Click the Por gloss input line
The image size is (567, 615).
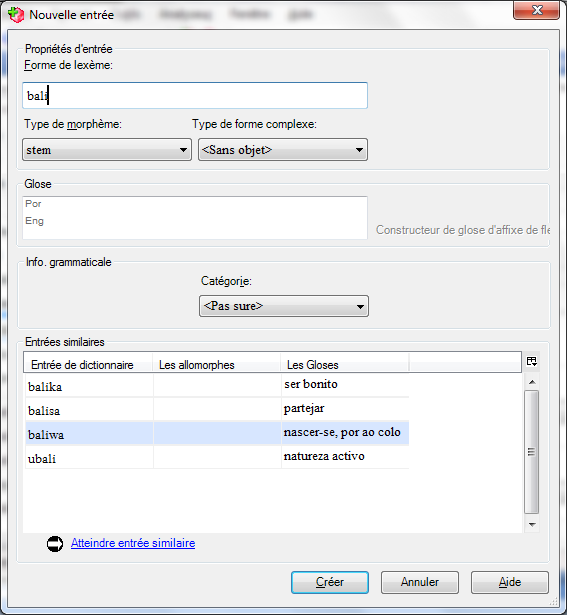click(195, 204)
